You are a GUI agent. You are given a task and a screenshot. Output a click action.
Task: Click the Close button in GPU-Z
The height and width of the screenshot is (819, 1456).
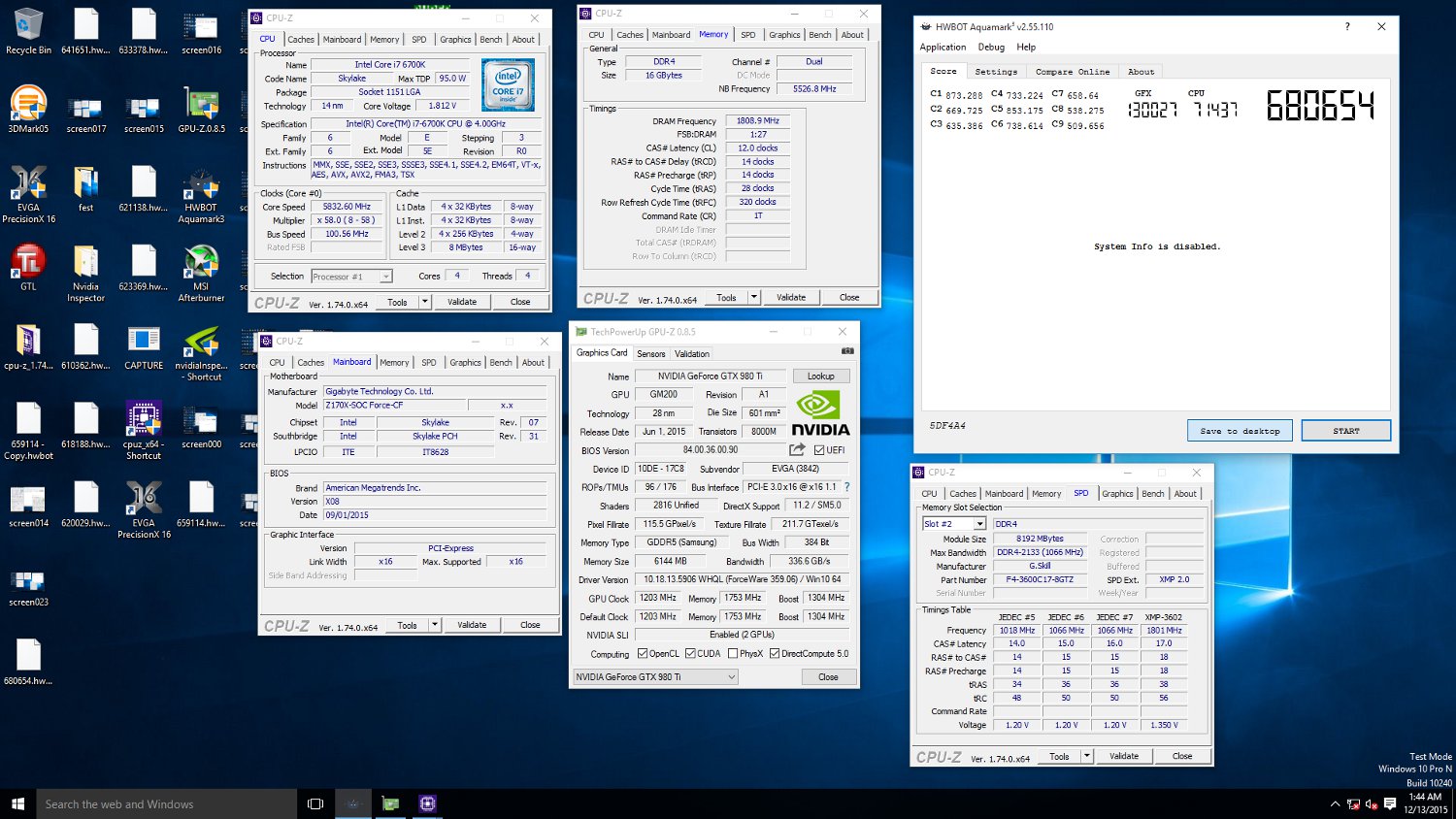click(x=828, y=676)
